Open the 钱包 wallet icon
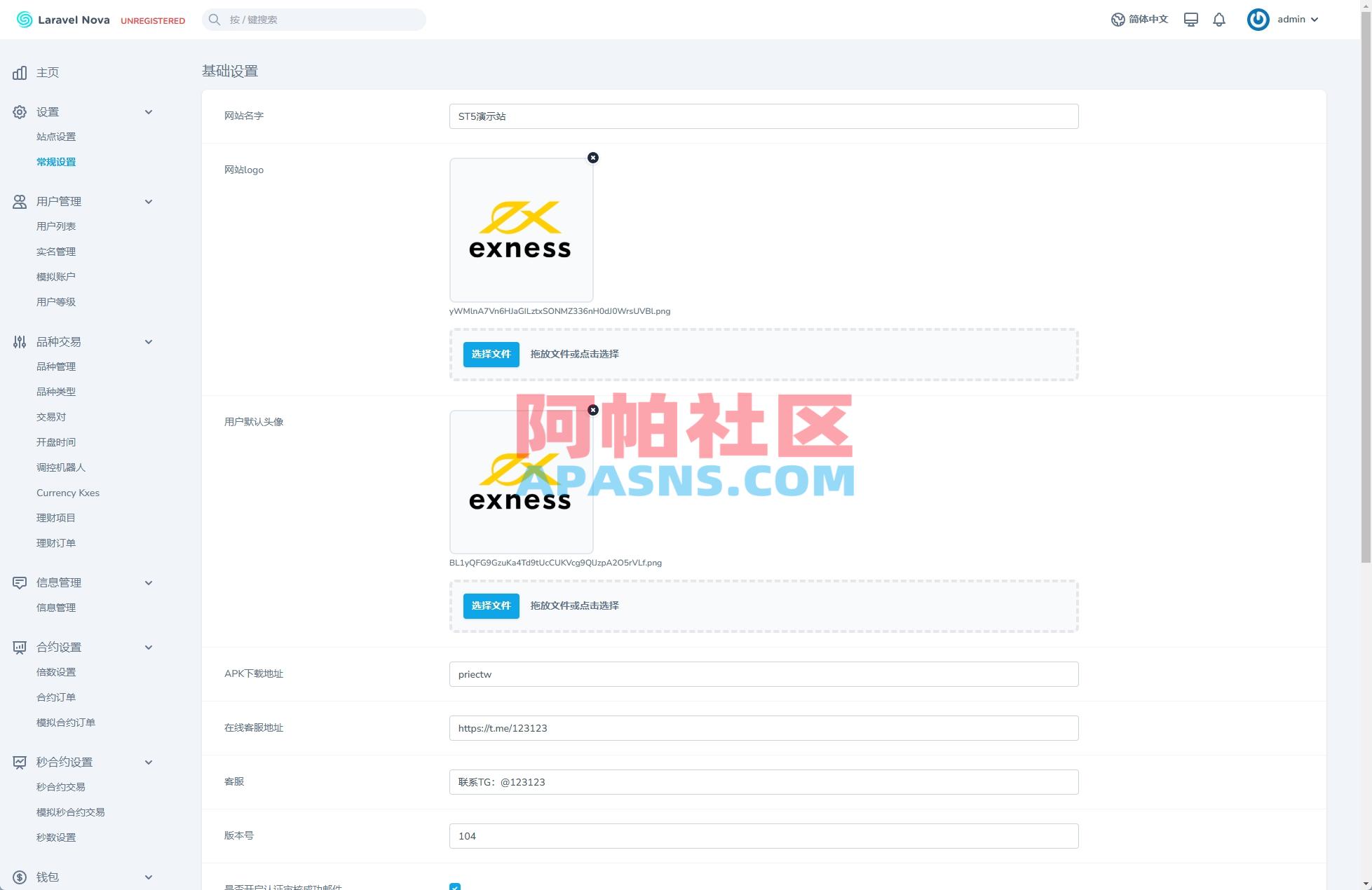This screenshot has height=890, width=1372. click(x=19, y=876)
